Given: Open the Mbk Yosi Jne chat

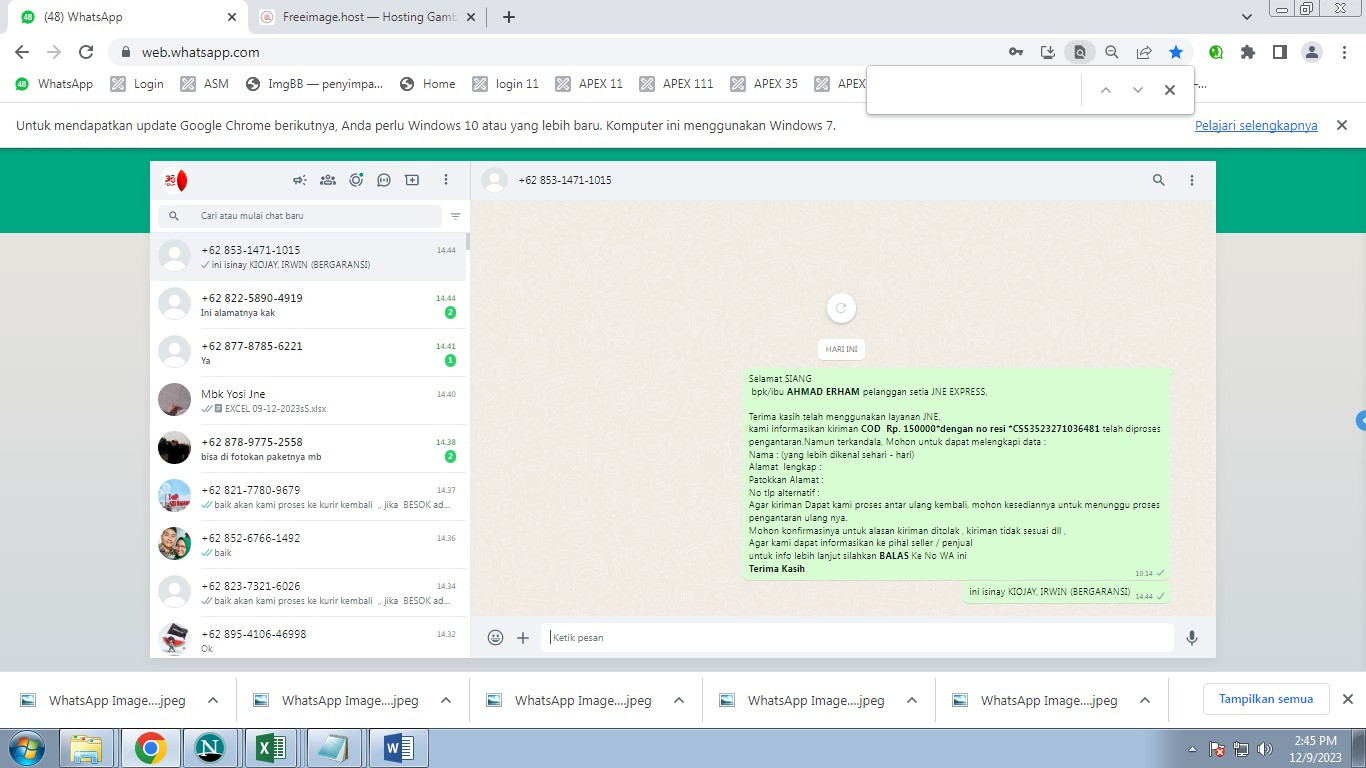Looking at the screenshot, I should pos(308,401).
